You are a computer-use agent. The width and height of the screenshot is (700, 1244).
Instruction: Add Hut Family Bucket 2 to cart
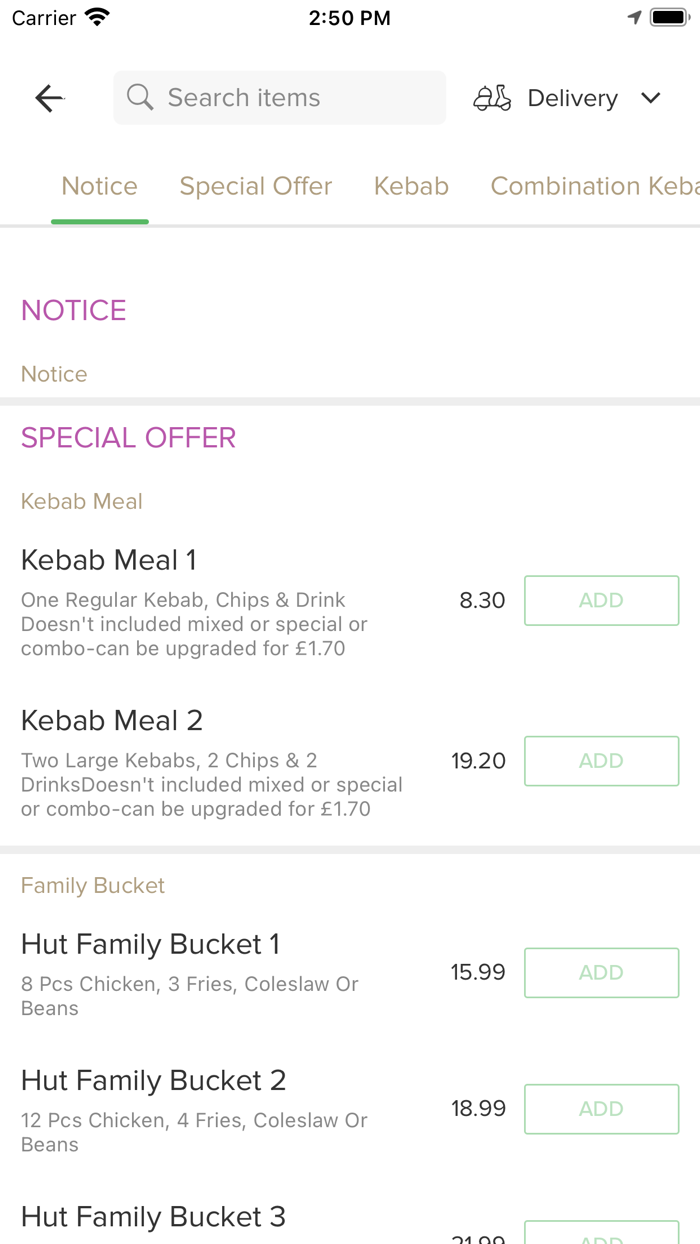click(601, 1109)
